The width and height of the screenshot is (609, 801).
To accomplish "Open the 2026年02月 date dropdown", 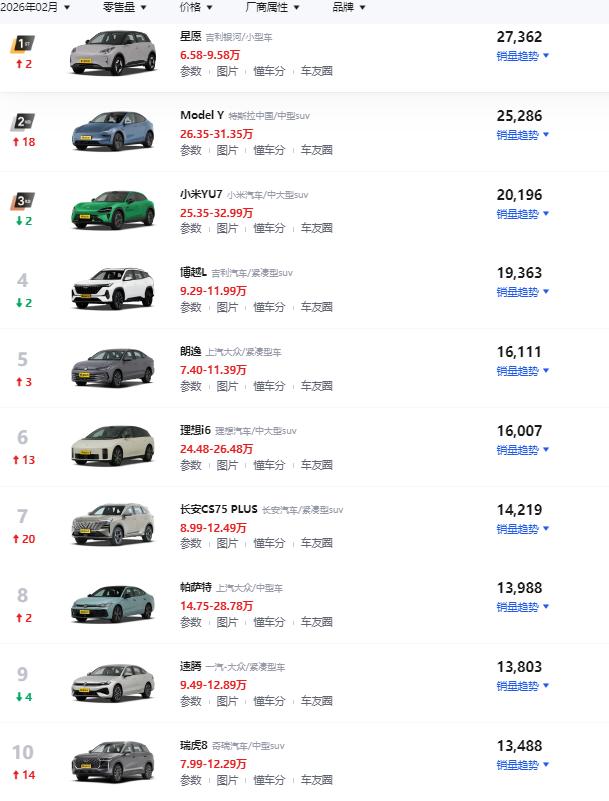I will point(35,7).
